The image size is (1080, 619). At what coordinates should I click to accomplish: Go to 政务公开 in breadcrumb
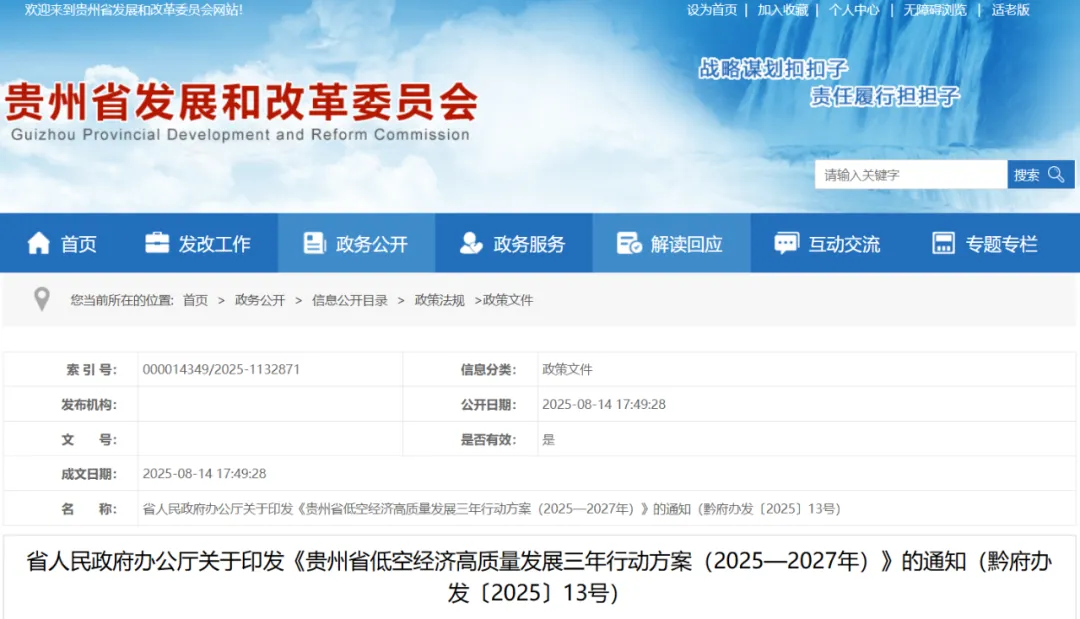point(260,300)
